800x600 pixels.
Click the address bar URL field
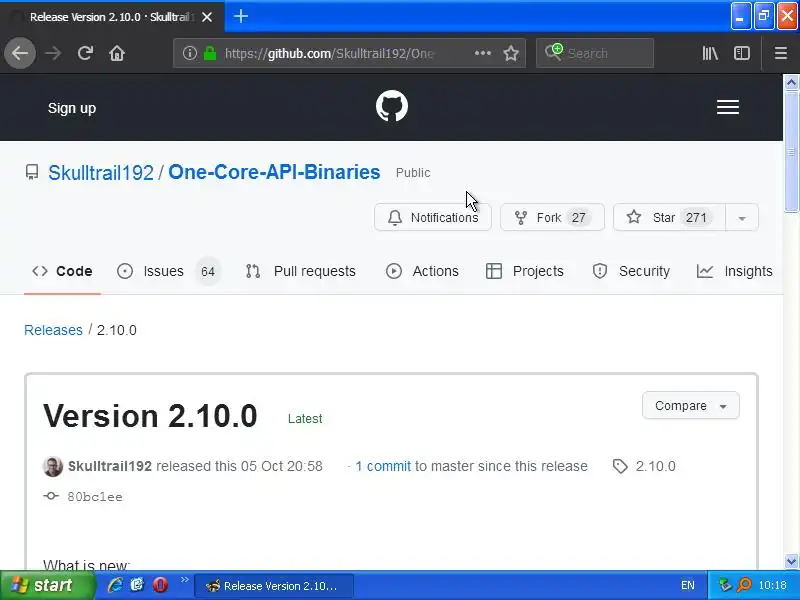coord(332,53)
